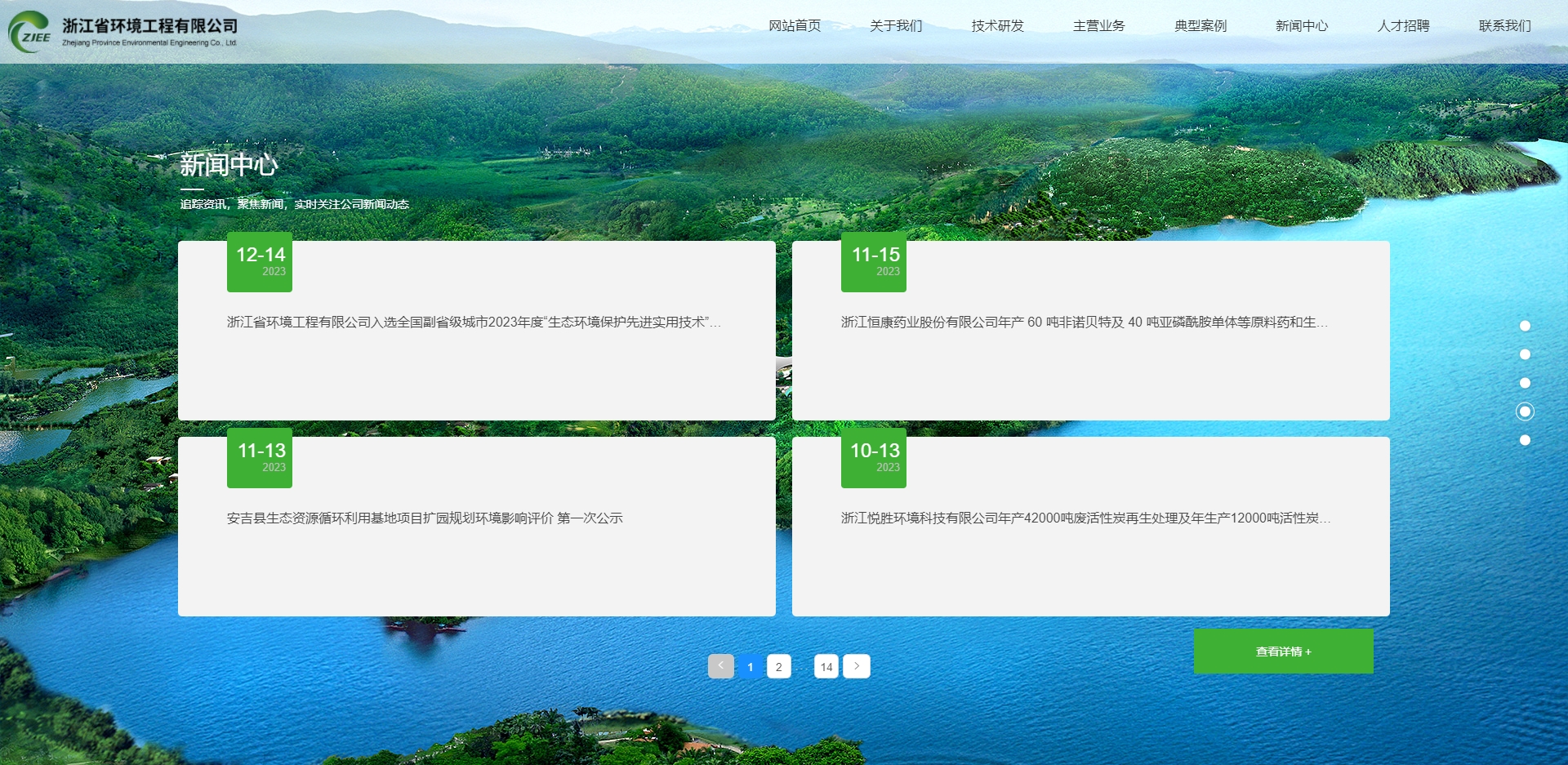Open the 12-14 news about 生态环境保护先进实用技术
Image resolution: width=1568 pixels, height=765 pixels.
pyautogui.click(x=474, y=322)
